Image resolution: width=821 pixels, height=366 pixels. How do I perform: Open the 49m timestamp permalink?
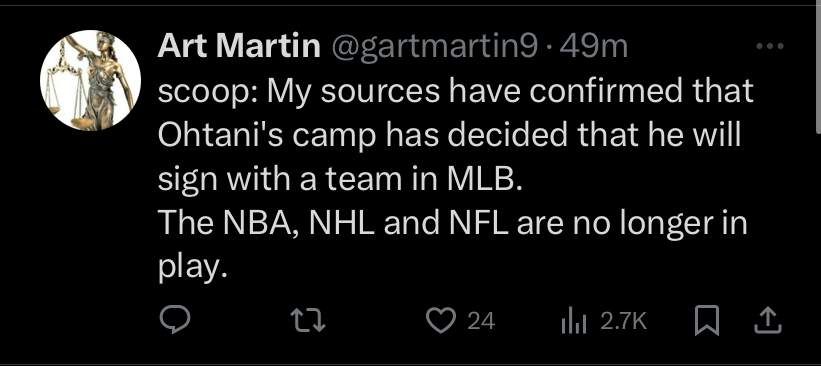(x=593, y=47)
